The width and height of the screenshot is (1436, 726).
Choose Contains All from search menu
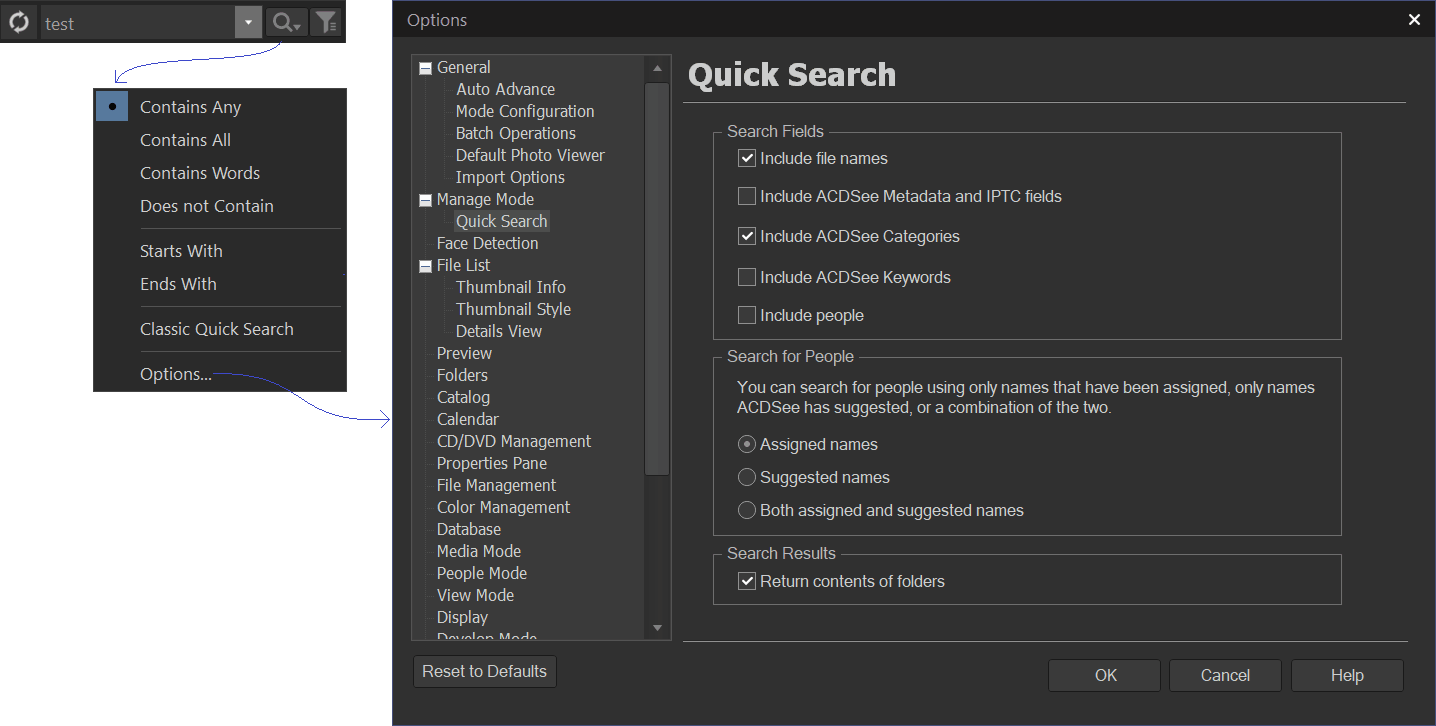pyautogui.click(x=185, y=140)
